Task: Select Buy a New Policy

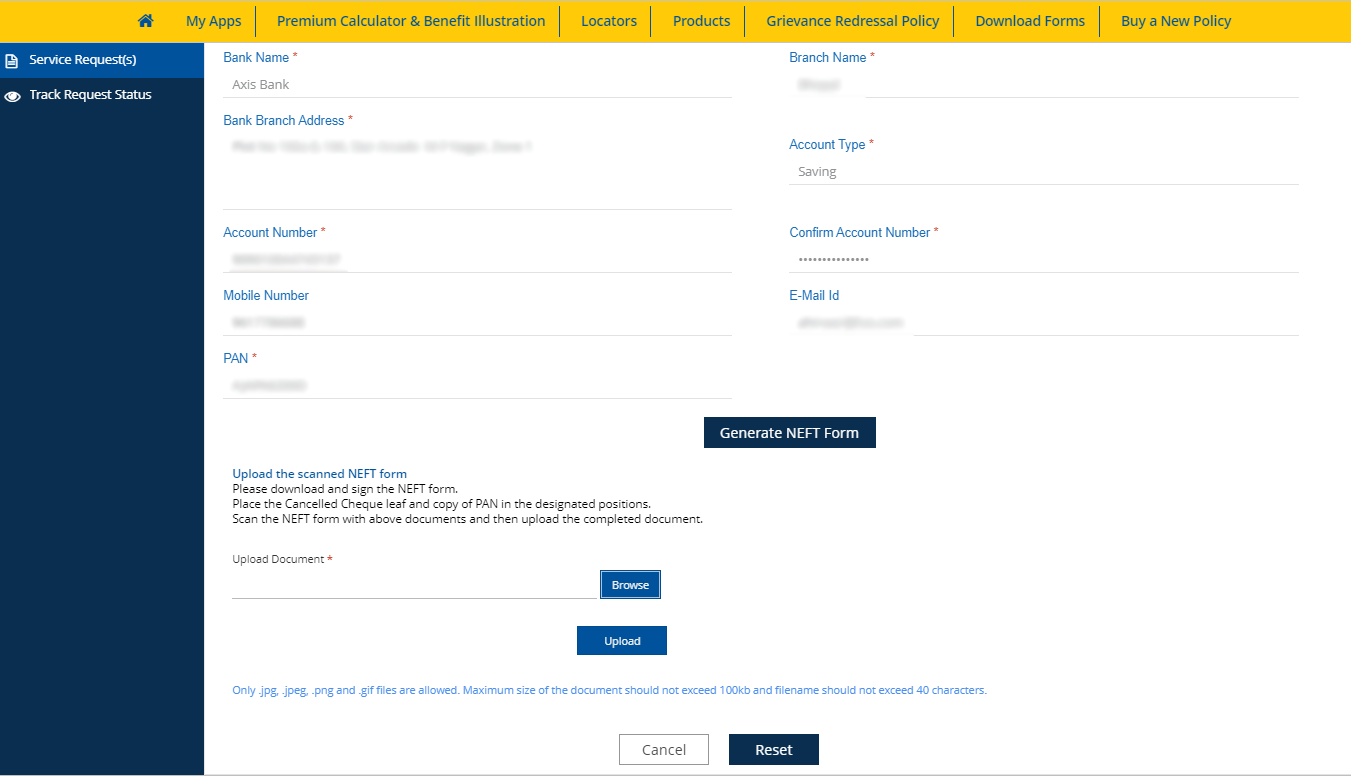Action: 1176,20
